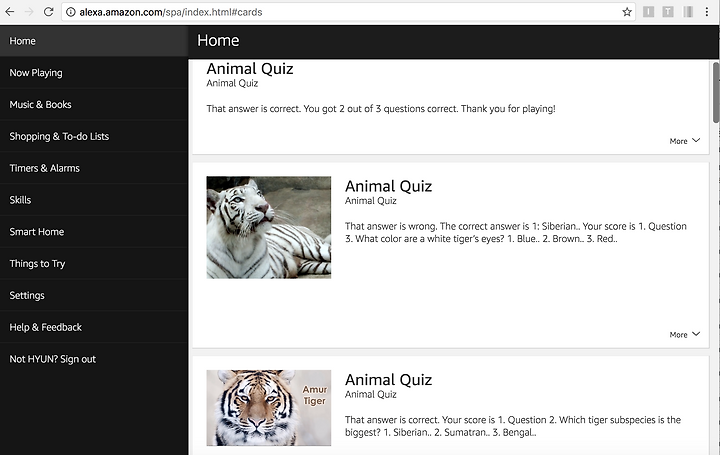Image resolution: width=720 pixels, height=455 pixels.
Task: Open the Skills section
Action: point(94,200)
